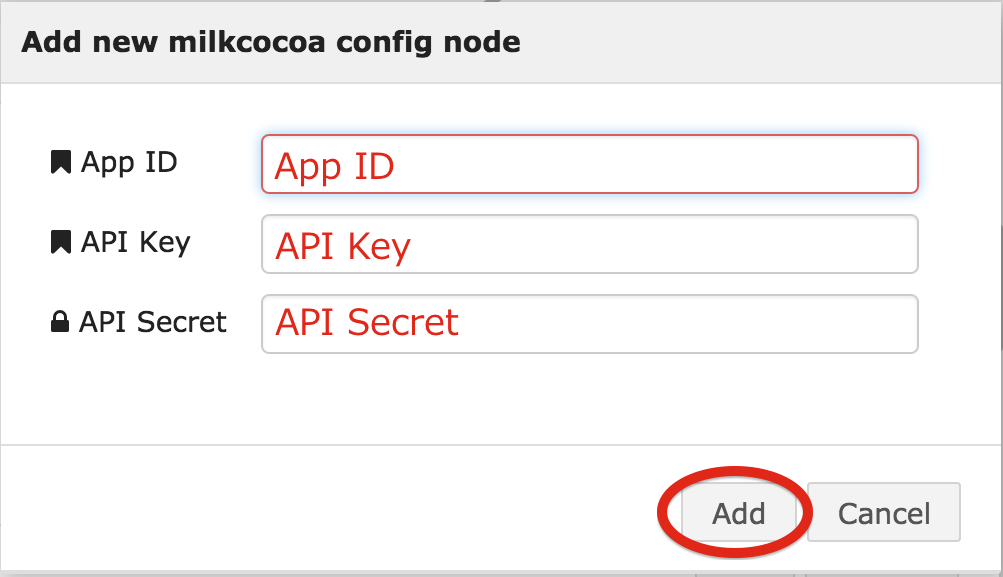Focus the API Key input field
This screenshot has width=1003, height=577.
(x=590, y=244)
